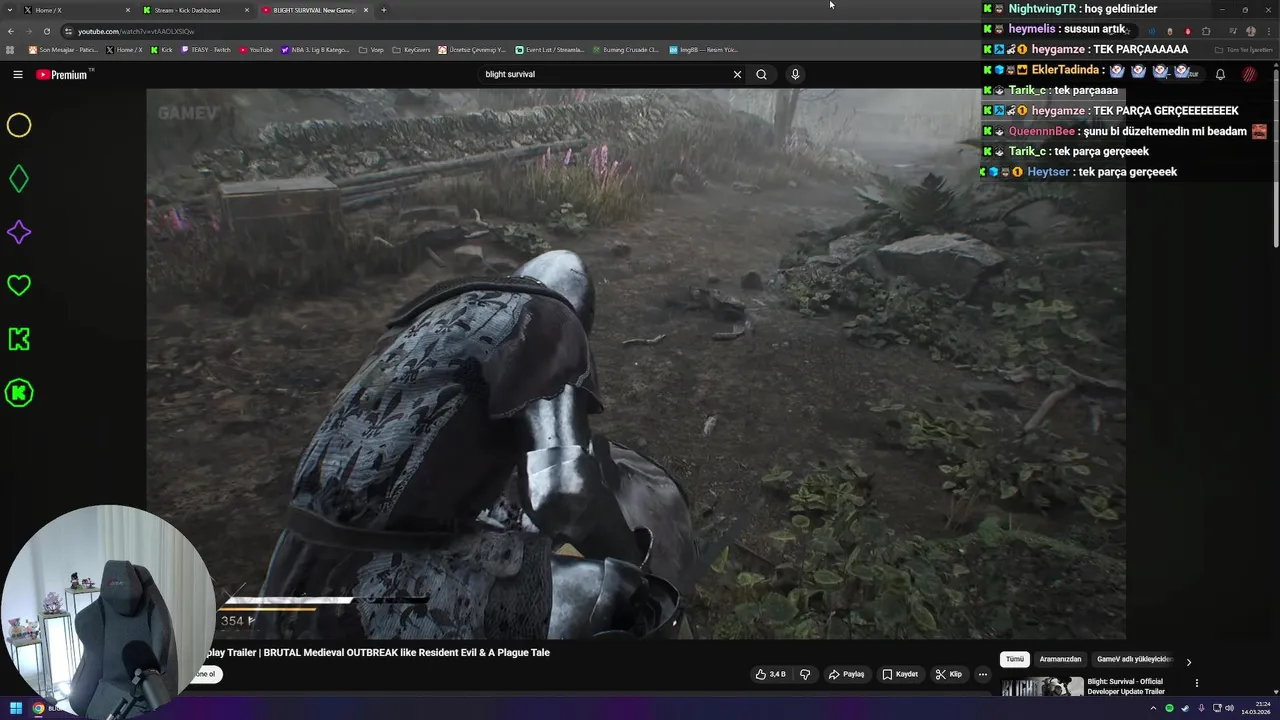Open Blight: Survival Developer Update thumbnail

pos(1042,687)
